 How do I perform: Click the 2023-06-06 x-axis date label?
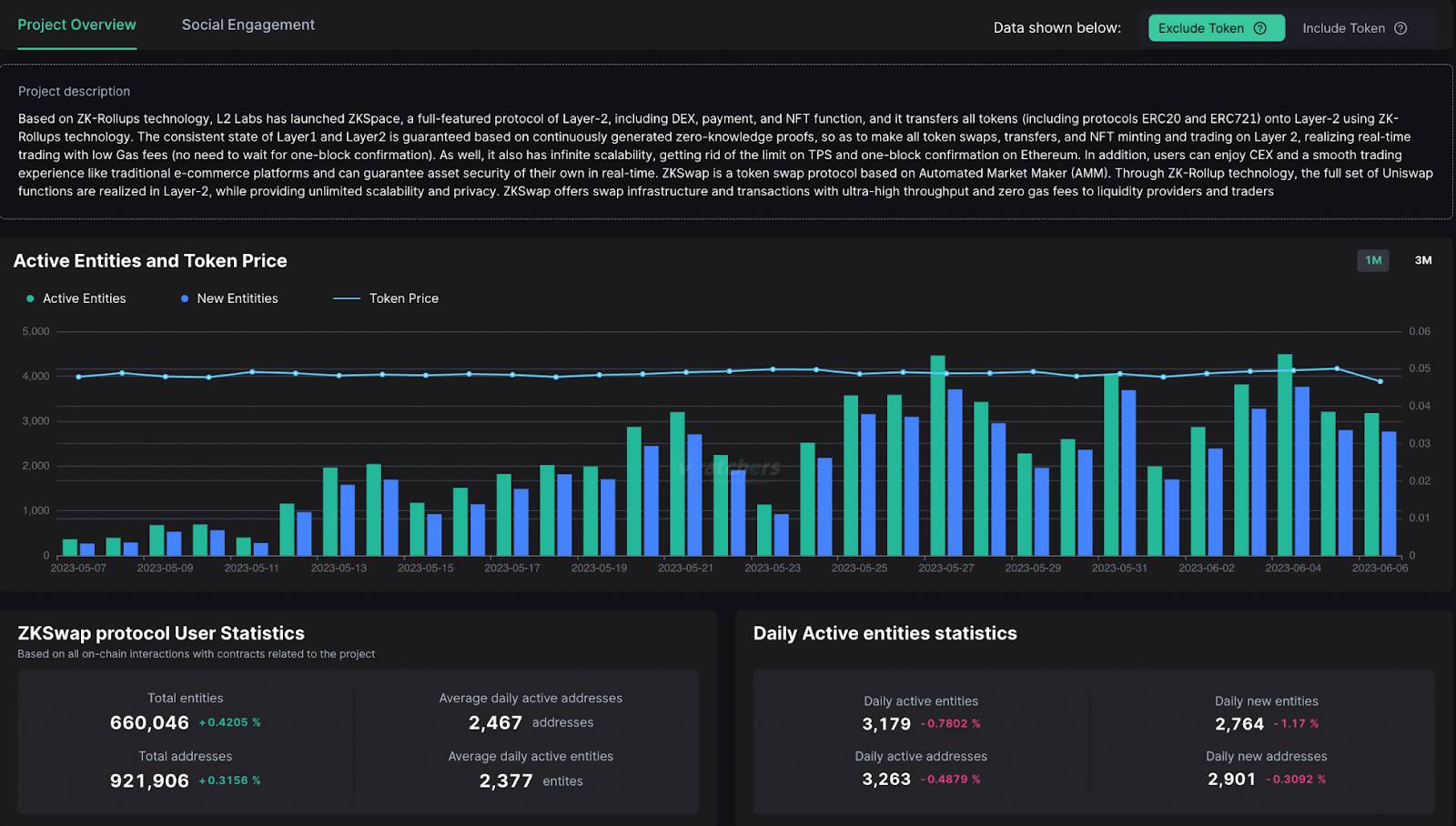[1380, 568]
